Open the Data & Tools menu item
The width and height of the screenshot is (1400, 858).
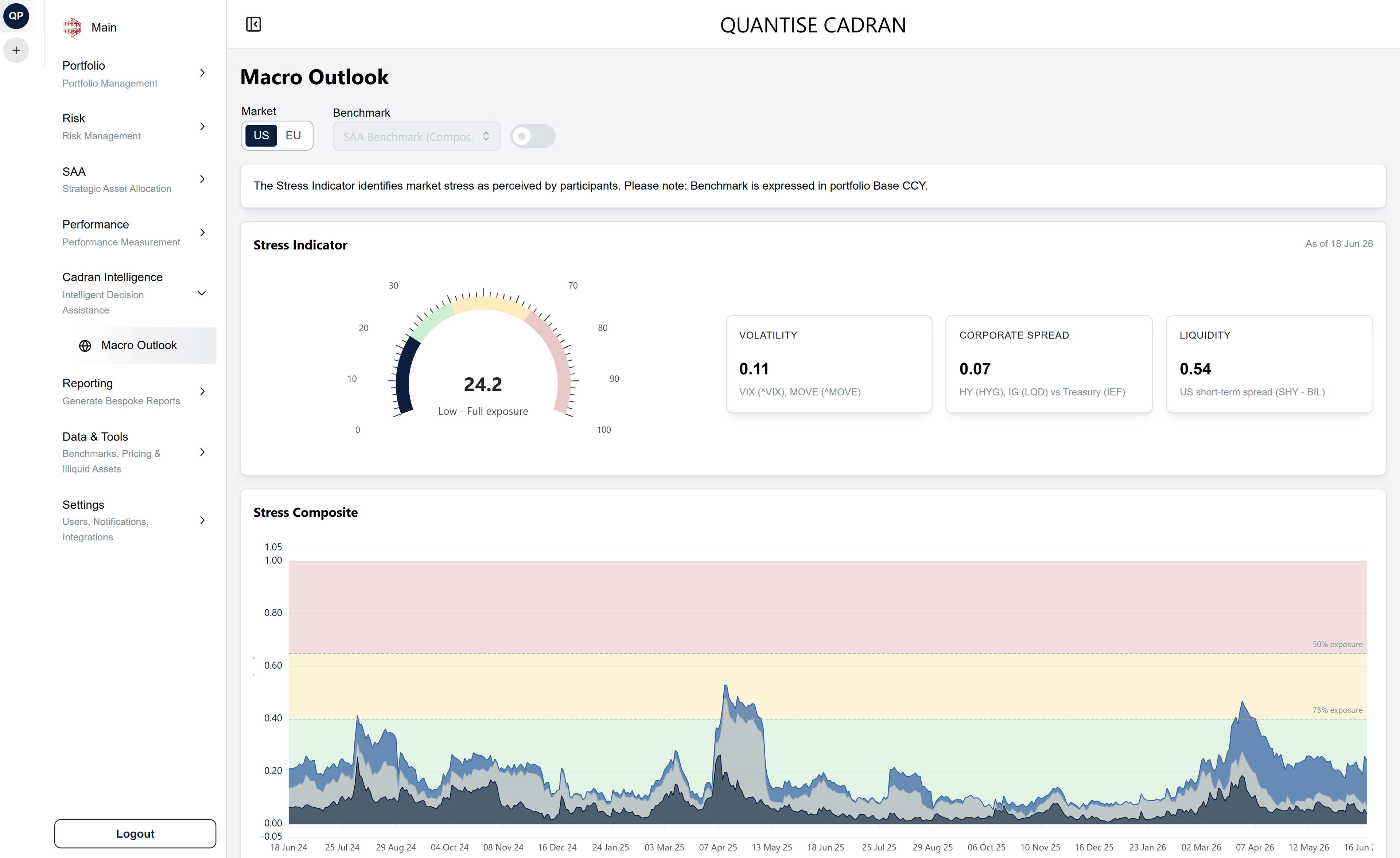click(135, 452)
